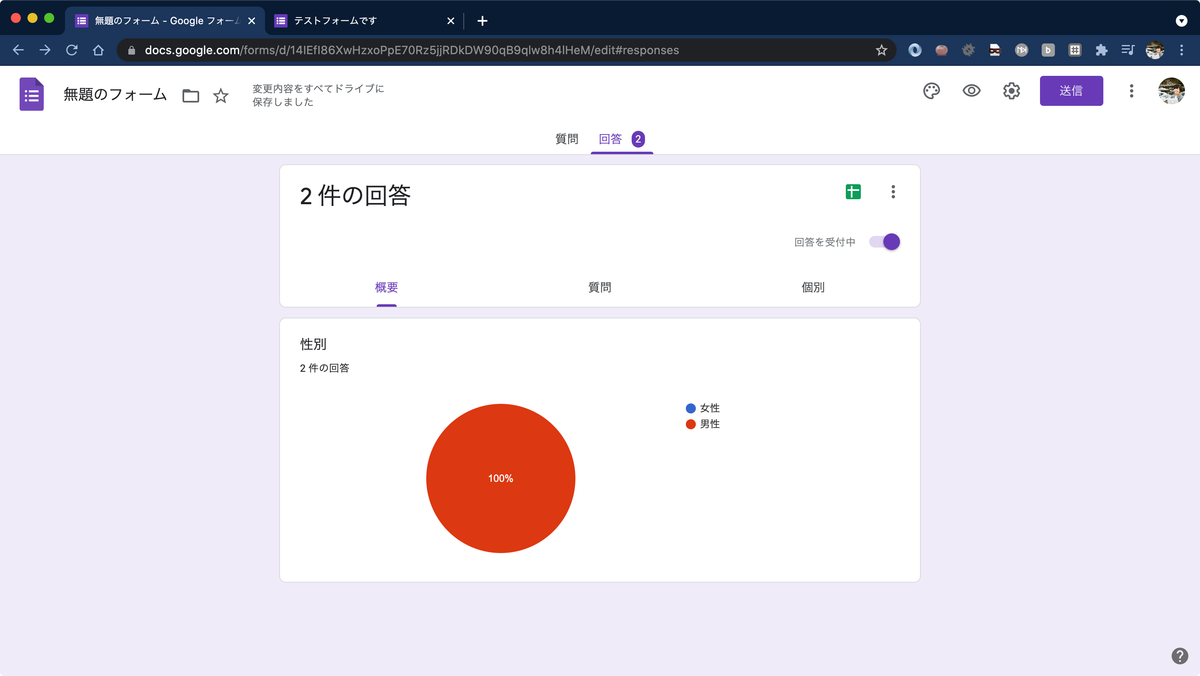Click the 男性 red legend swatch

691,424
